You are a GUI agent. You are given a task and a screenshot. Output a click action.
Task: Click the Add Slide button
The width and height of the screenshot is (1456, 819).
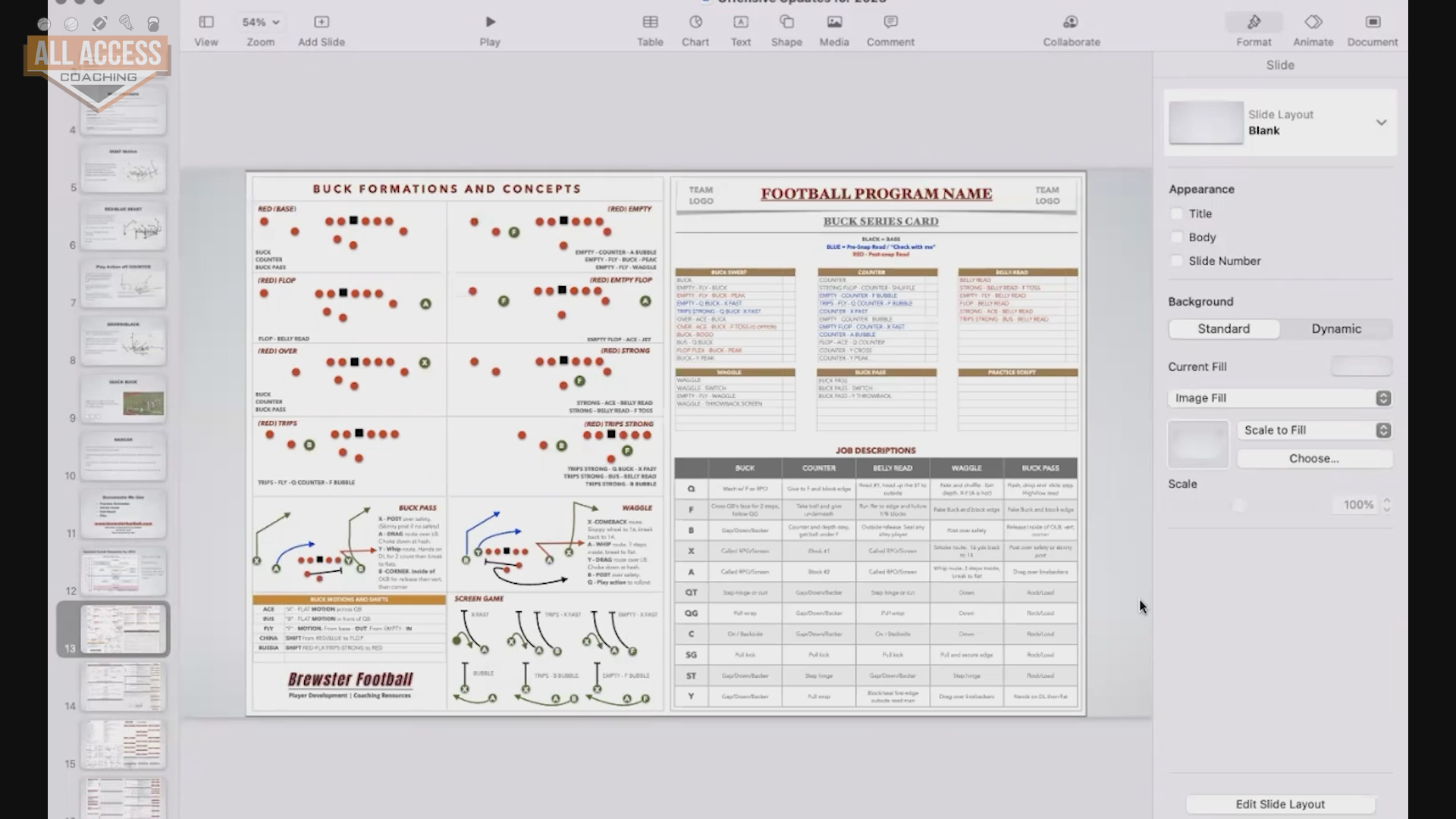point(322,31)
